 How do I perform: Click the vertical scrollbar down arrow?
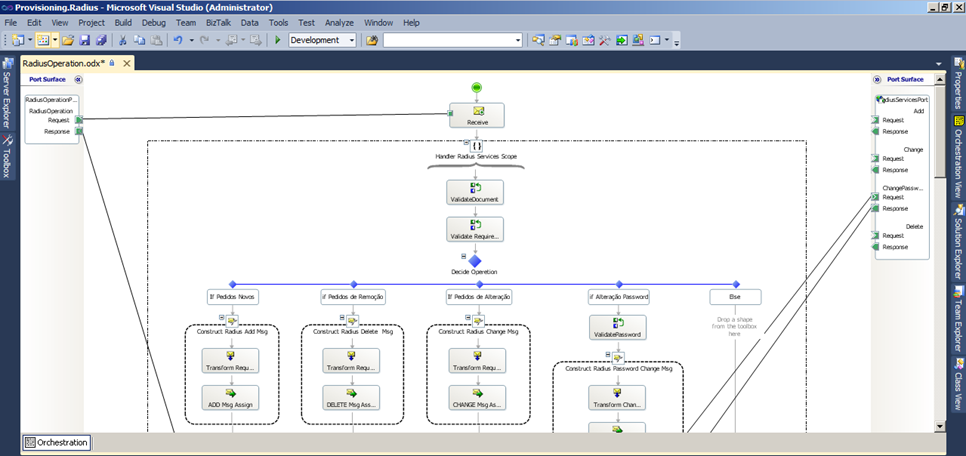[940, 426]
